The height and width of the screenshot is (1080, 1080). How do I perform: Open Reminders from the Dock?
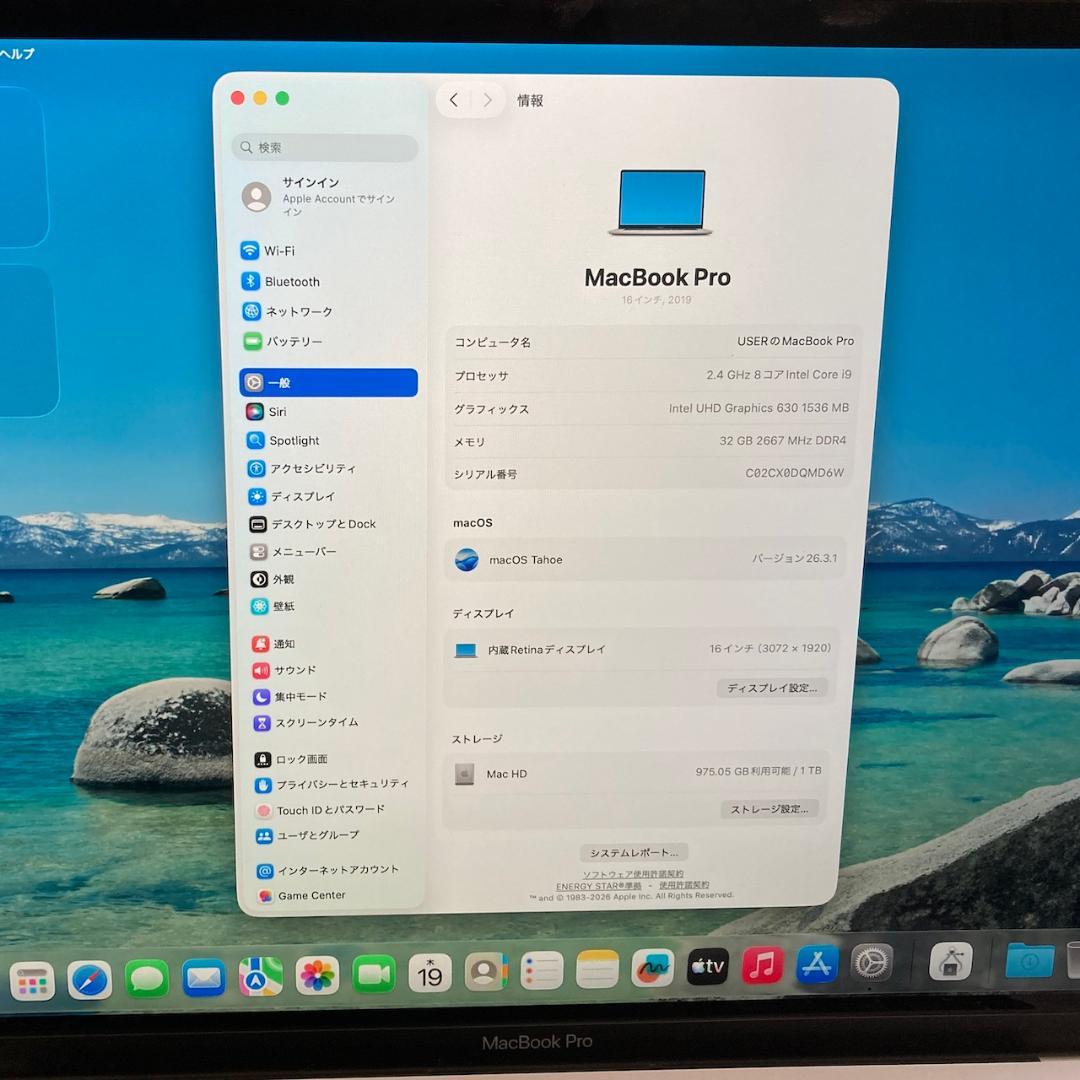pyautogui.click(x=541, y=970)
